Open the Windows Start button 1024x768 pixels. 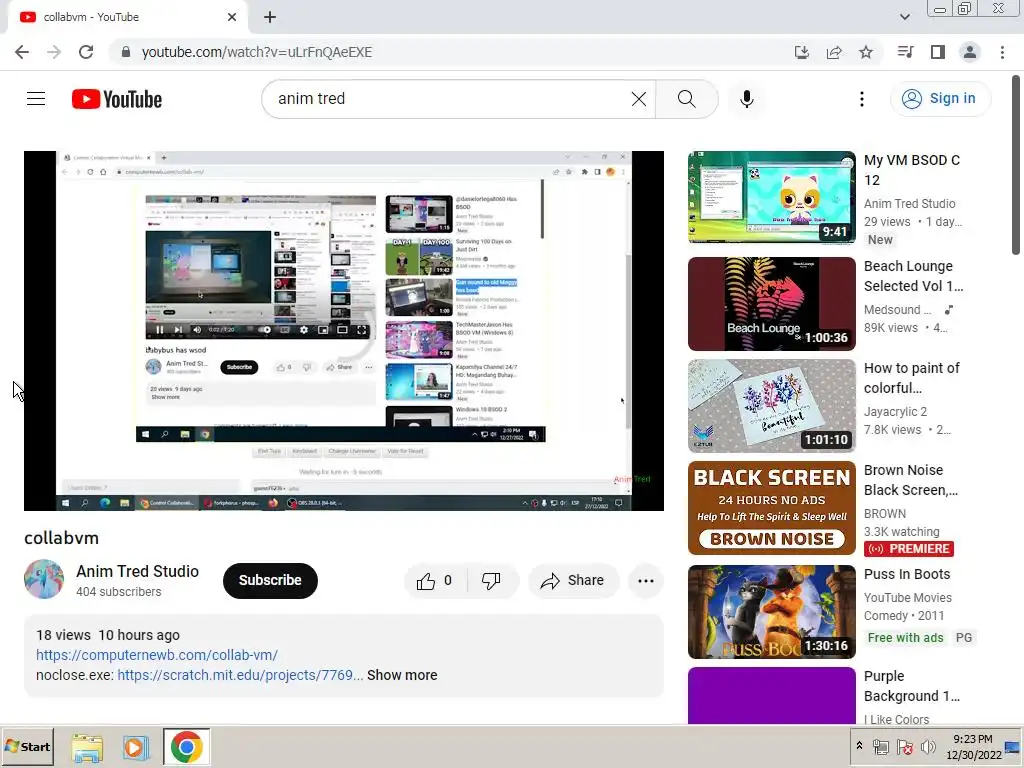[28, 746]
